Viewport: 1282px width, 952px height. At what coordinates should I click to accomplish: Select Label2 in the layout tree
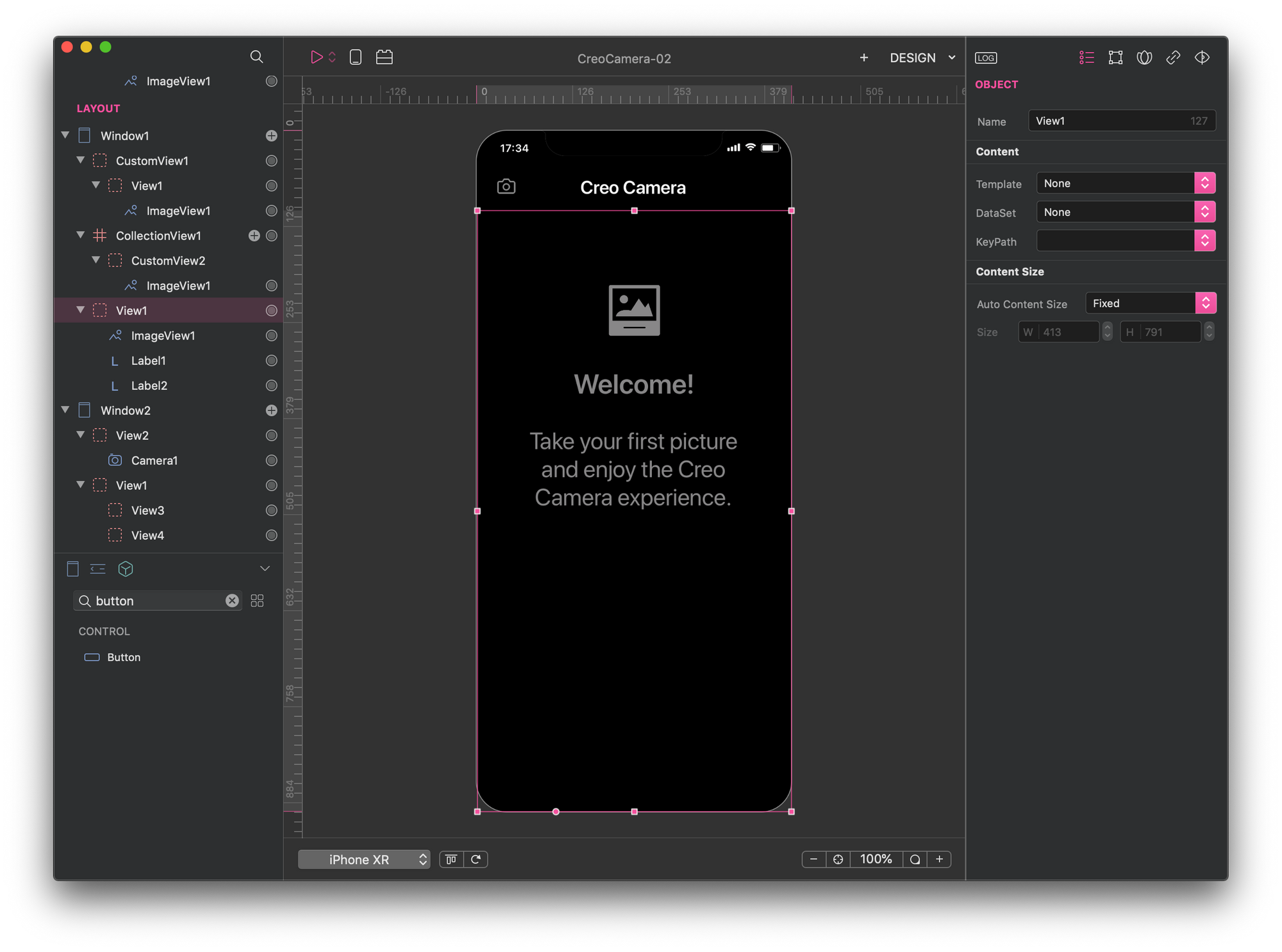149,385
